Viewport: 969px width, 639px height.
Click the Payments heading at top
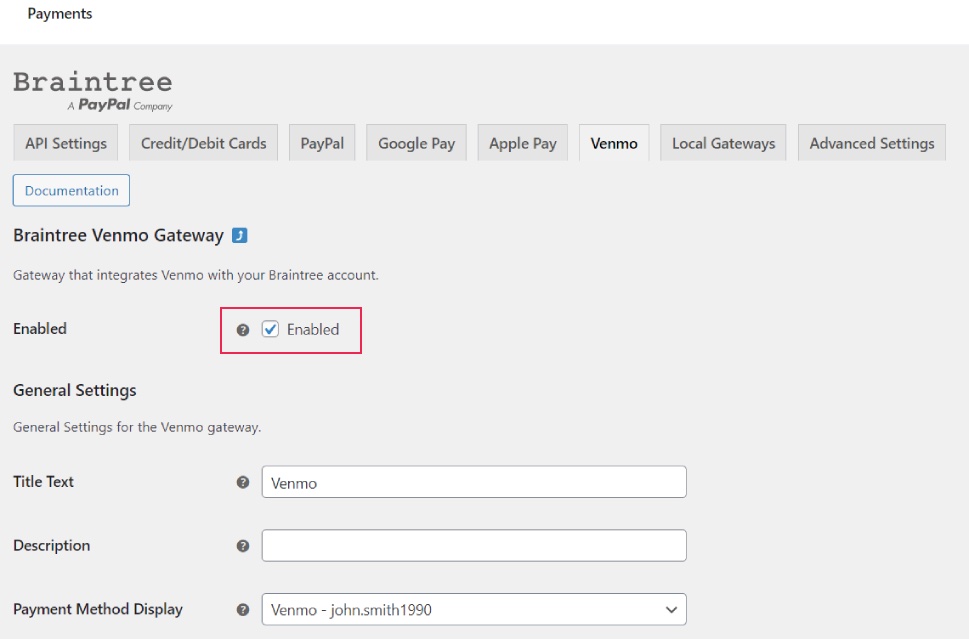pyautogui.click(x=60, y=14)
